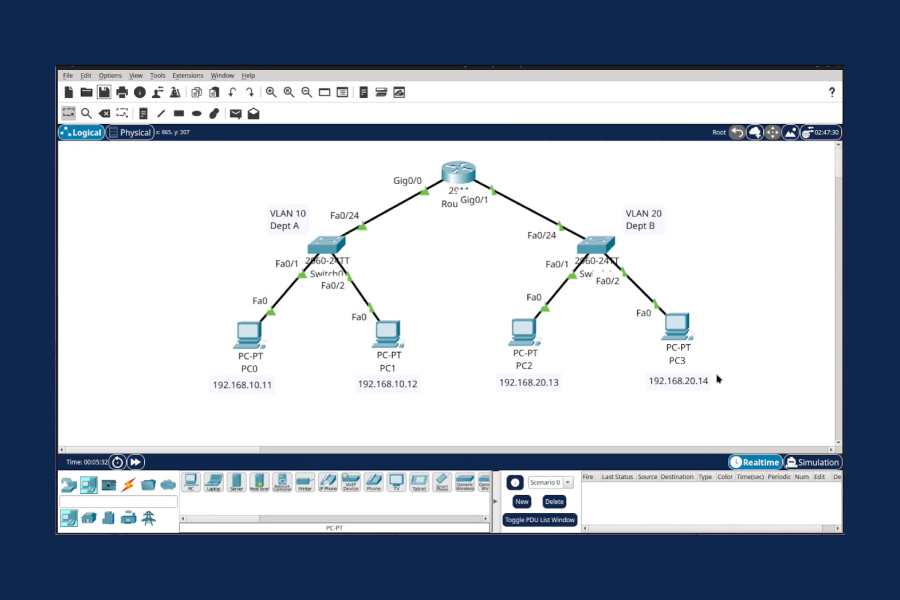Toggle to Physical workspace view
This screenshot has height=600, width=900.
click(x=130, y=132)
